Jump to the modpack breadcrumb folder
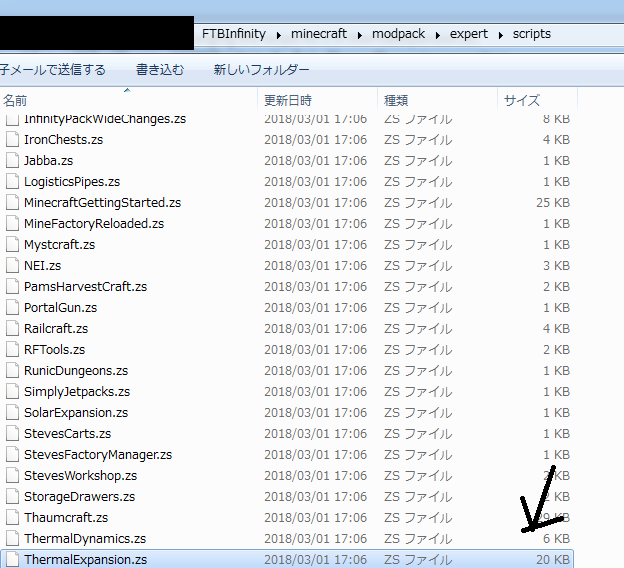Image resolution: width=624 pixels, height=568 pixels. coord(398,34)
